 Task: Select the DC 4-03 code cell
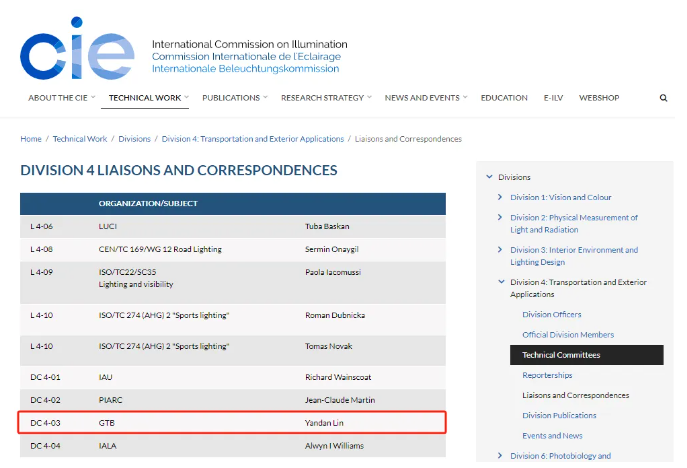pyautogui.click(x=45, y=422)
